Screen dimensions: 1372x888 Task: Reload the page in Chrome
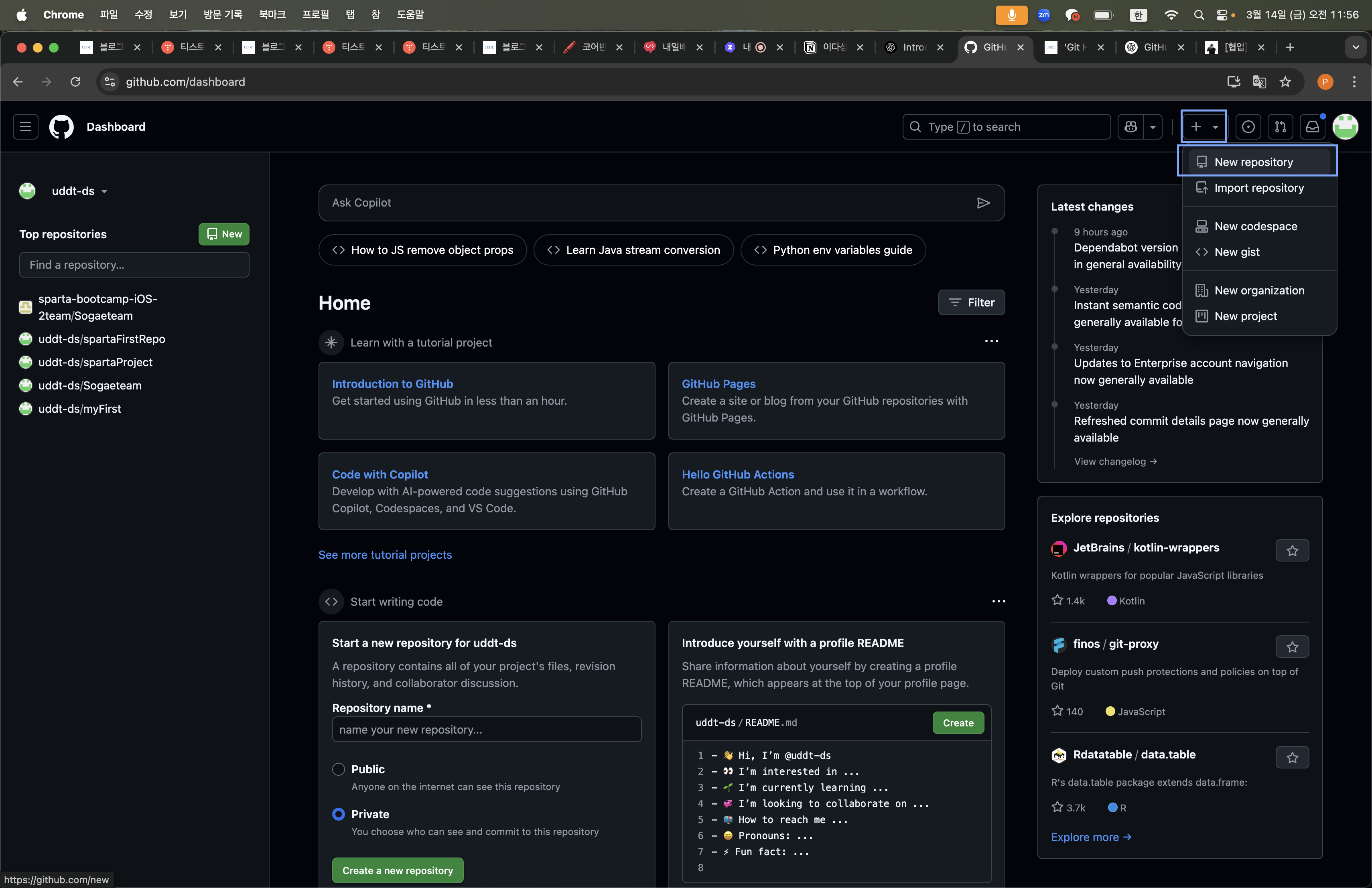75,82
